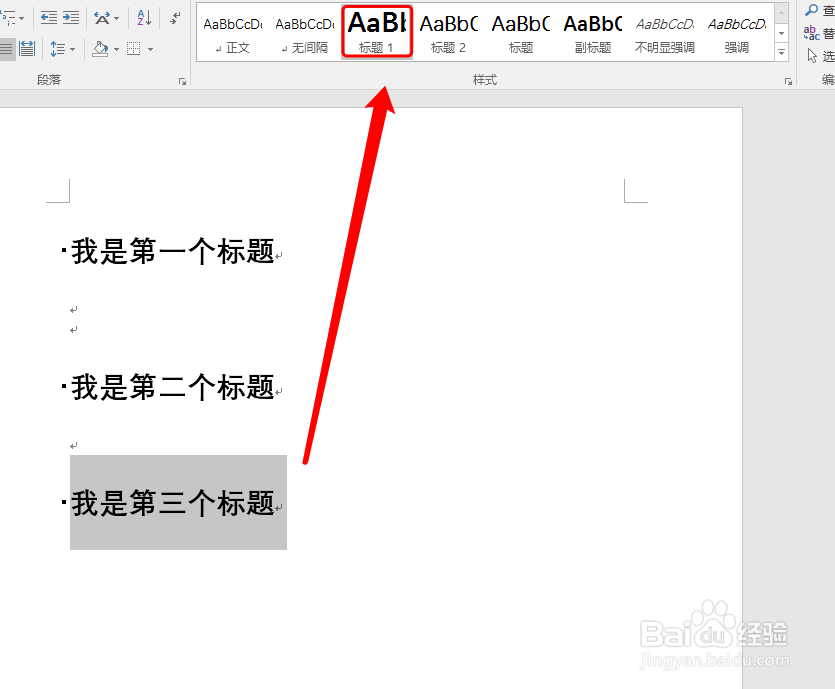Apply 副标题 (Subtitle) style
The image size is (835, 689).
(x=593, y=33)
